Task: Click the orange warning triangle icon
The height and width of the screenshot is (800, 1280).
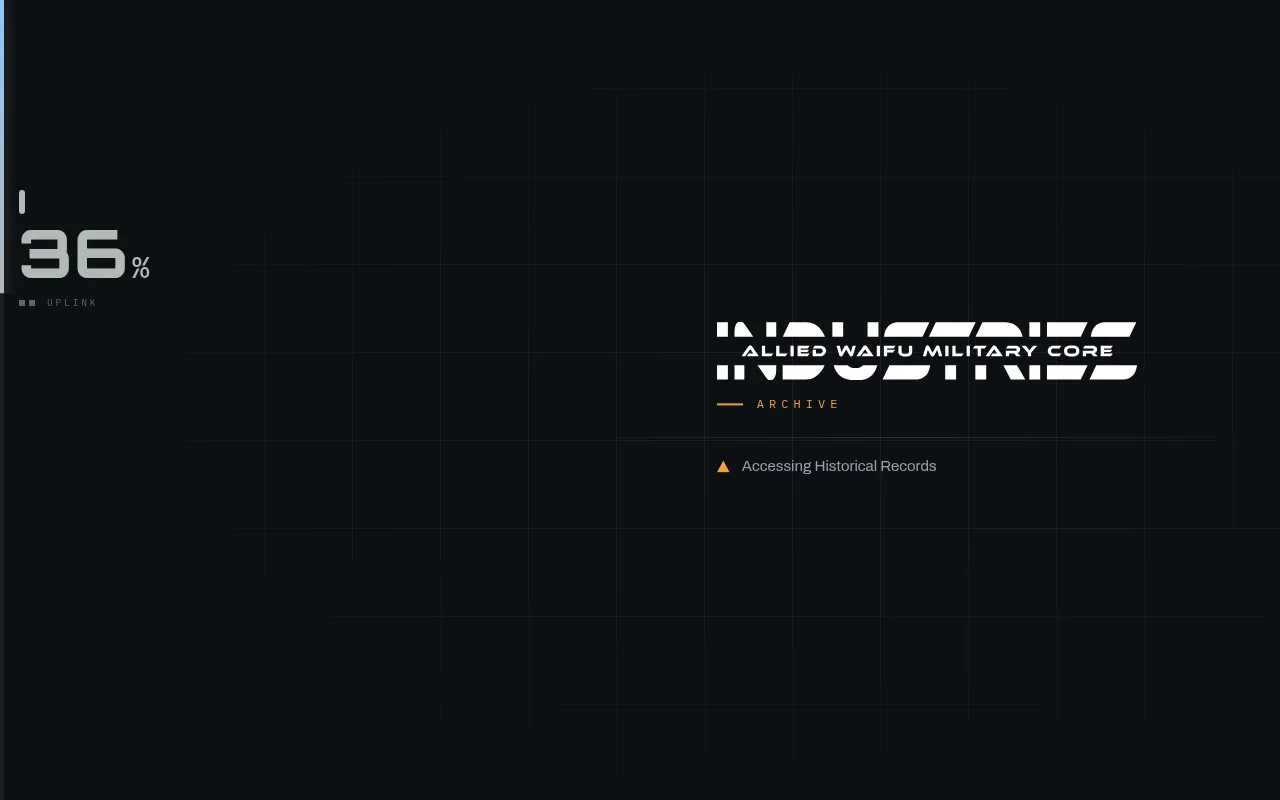Action: tap(723, 467)
